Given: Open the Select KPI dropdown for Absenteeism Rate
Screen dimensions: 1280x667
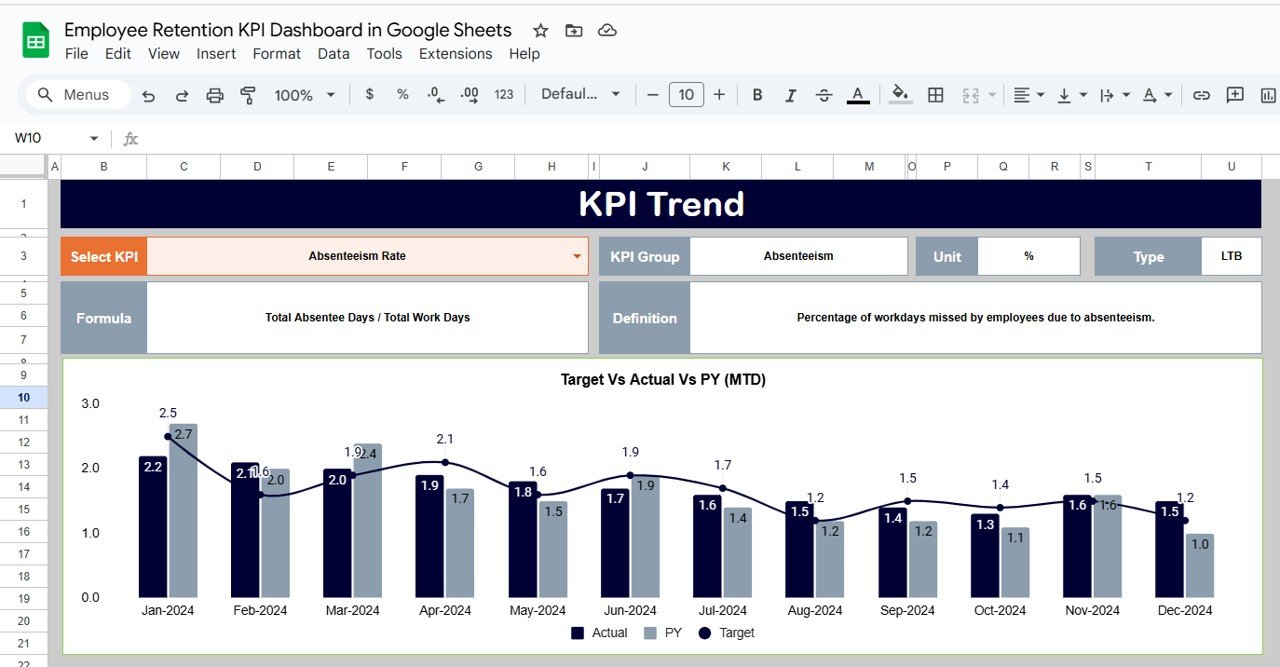Looking at the screenshot, I should (577, 256).
